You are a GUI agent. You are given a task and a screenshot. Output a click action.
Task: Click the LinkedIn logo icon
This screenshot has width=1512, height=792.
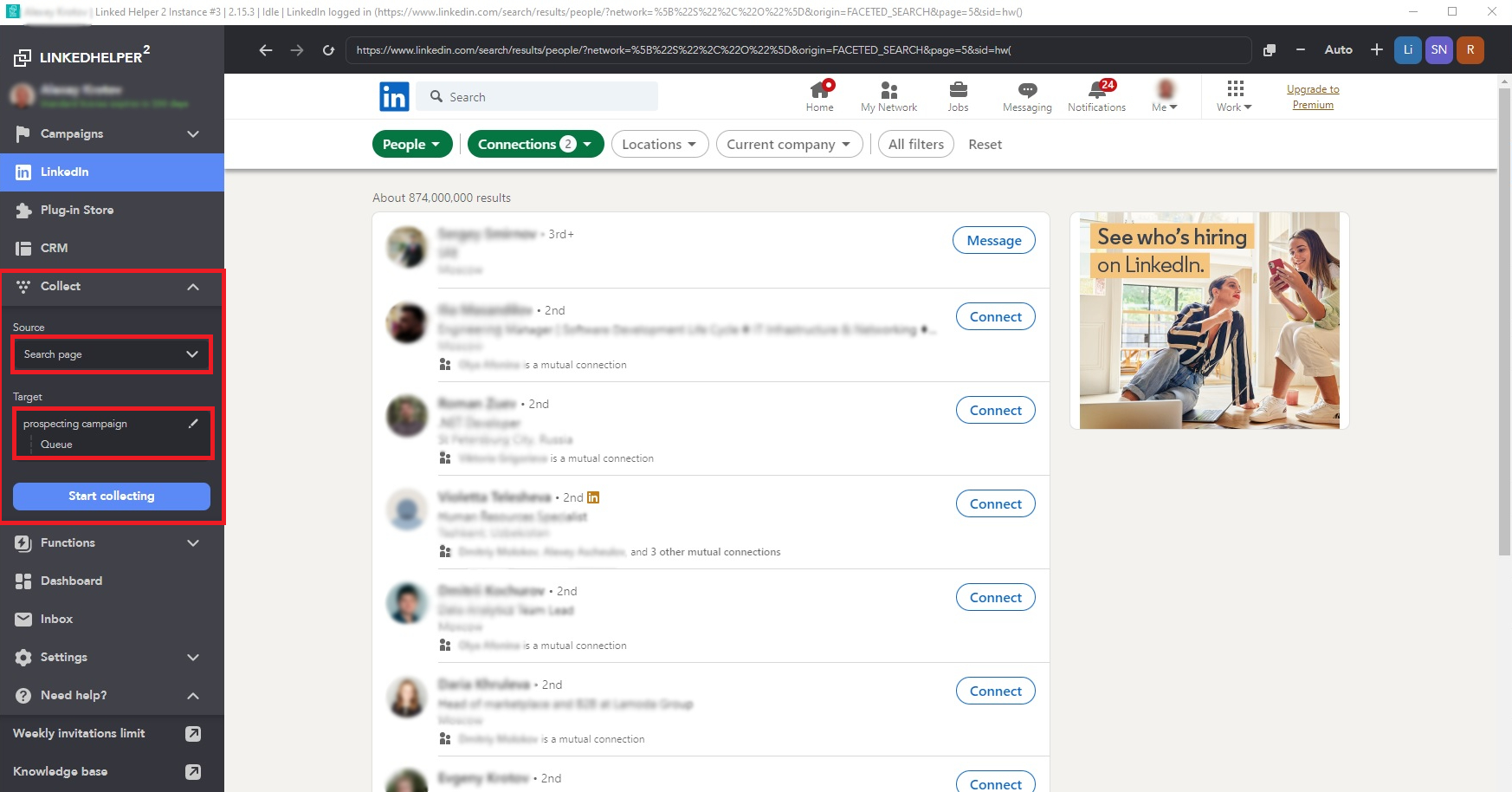coord(394,96)
